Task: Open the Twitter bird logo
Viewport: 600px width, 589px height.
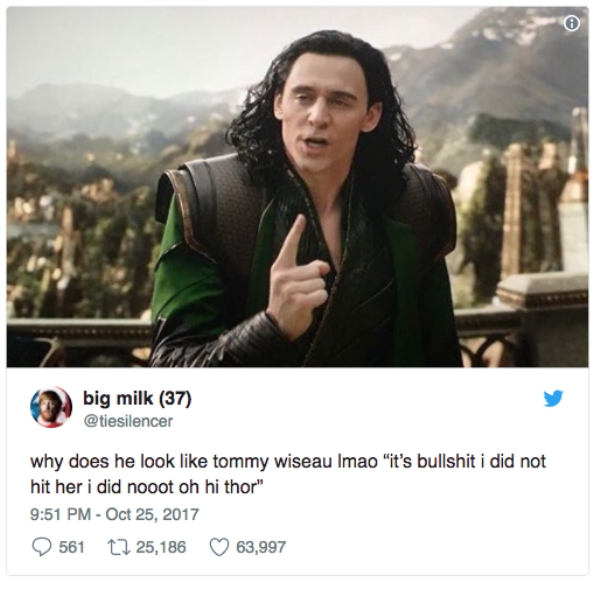Action: (x=553, y=398)
